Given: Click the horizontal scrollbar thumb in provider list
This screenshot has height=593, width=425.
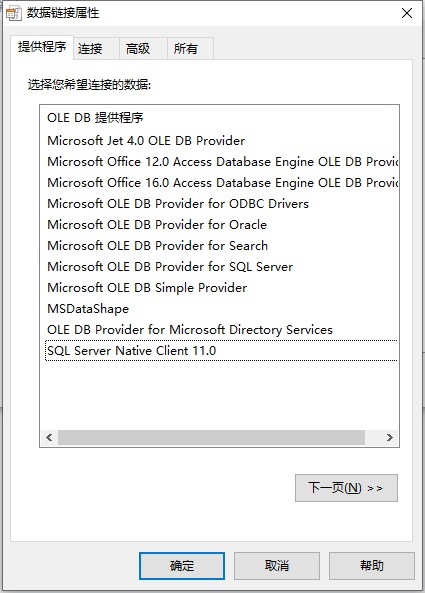Looking at the screenshot, I should 211,438.
